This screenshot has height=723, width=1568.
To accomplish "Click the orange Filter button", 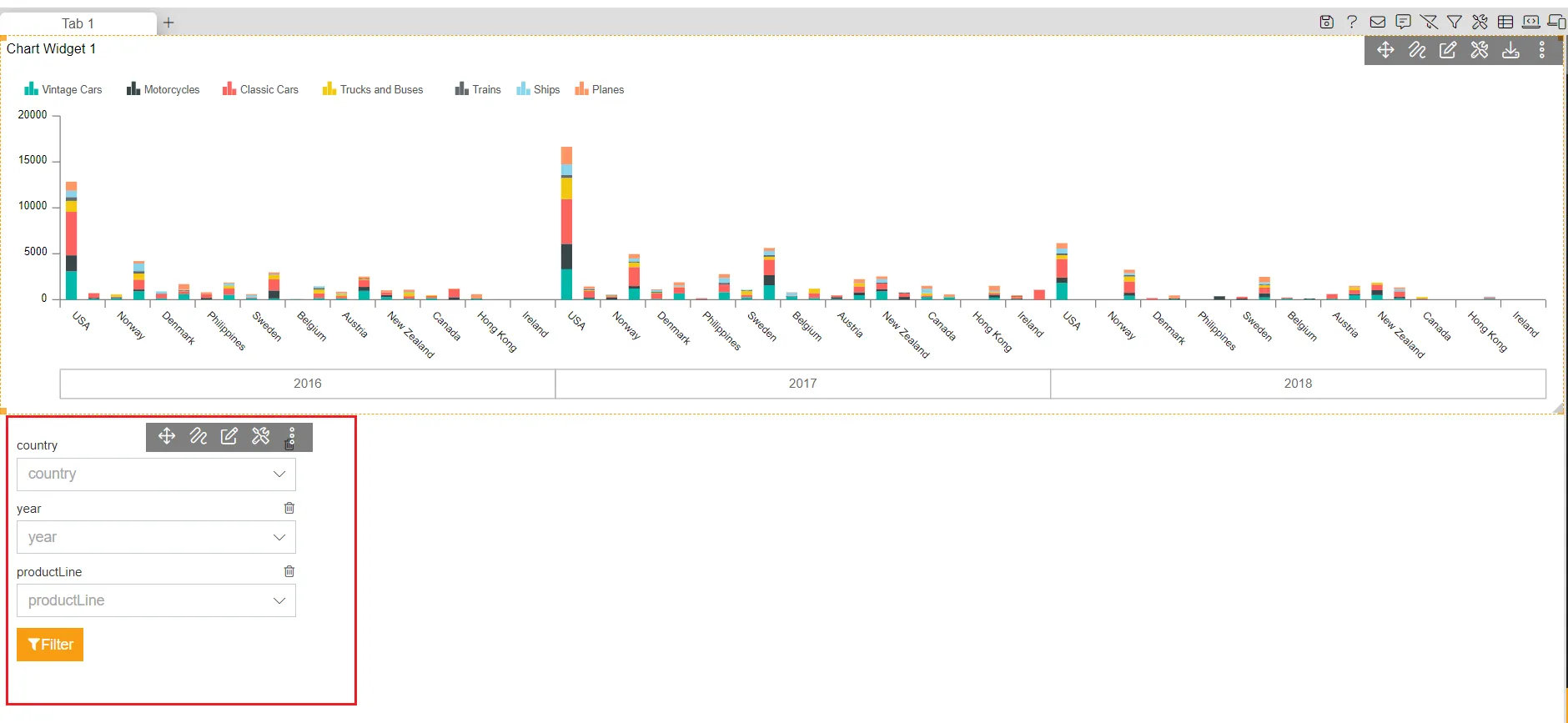I will 50,645.
